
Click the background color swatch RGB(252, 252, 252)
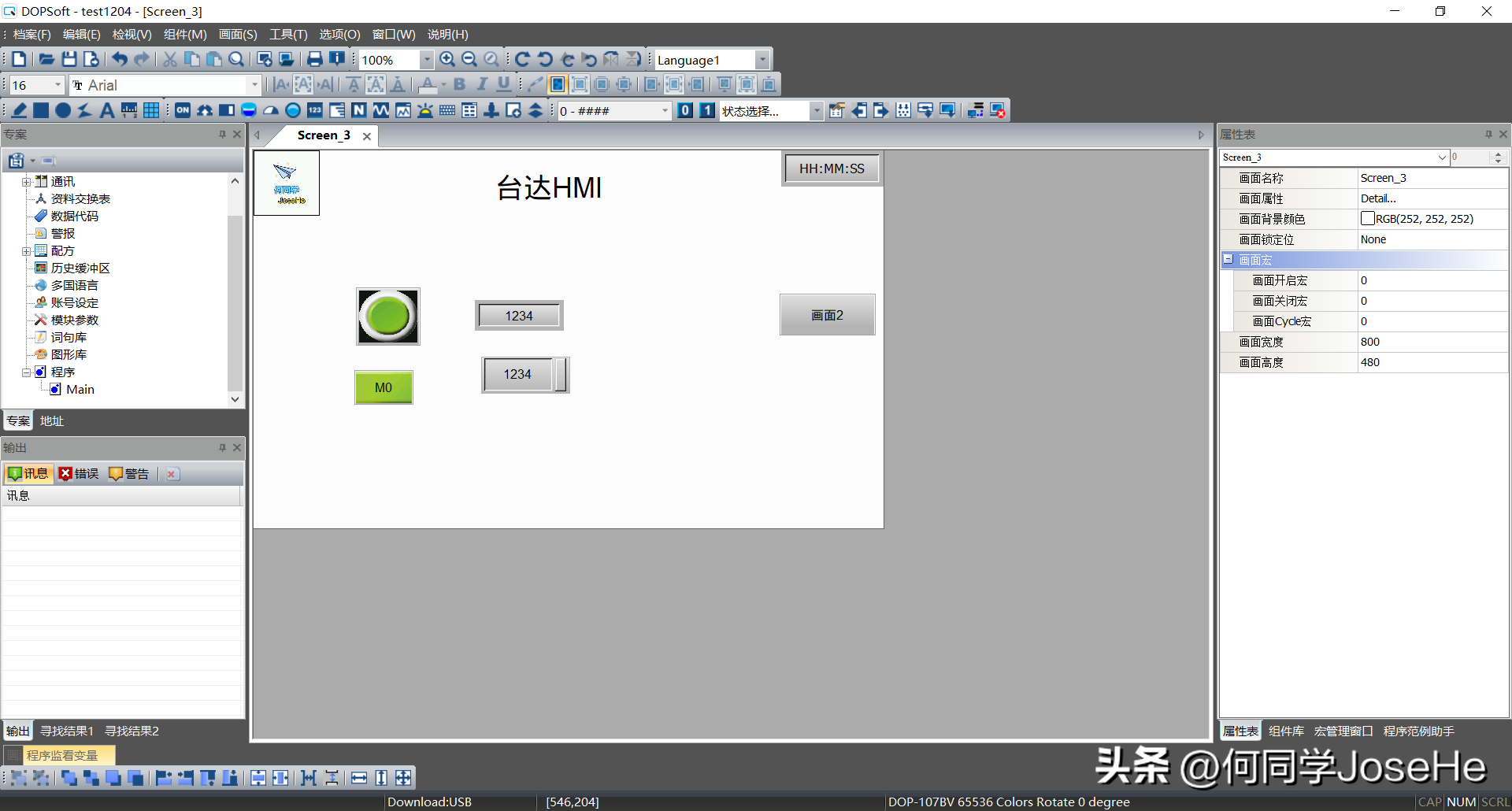[1368, 219]
